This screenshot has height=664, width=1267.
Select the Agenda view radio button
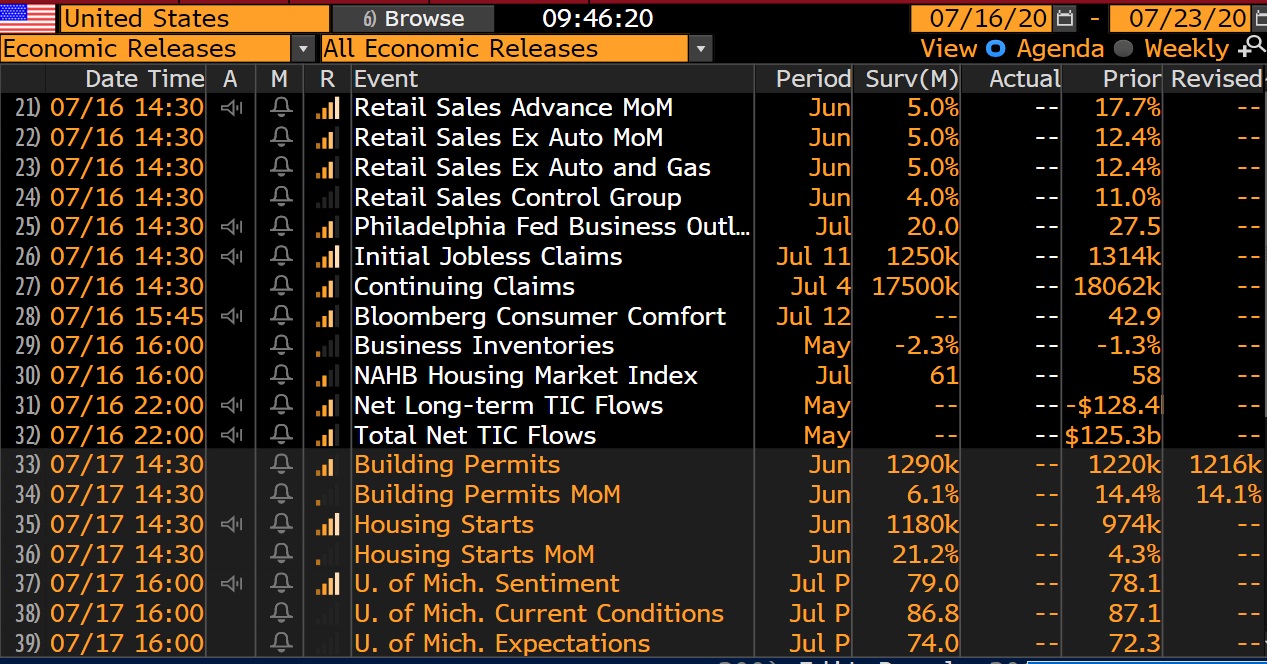[x=995, y=48]
